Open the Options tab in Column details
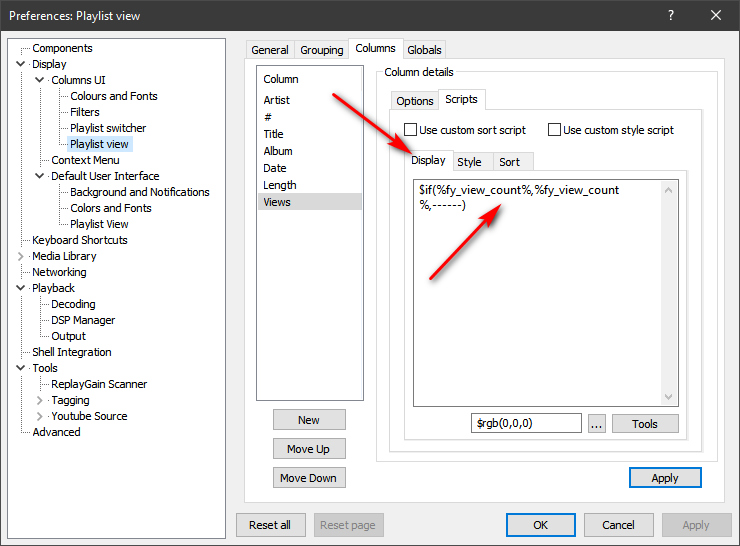This screenshot has width=740, height=546. [x=414, y=101]
